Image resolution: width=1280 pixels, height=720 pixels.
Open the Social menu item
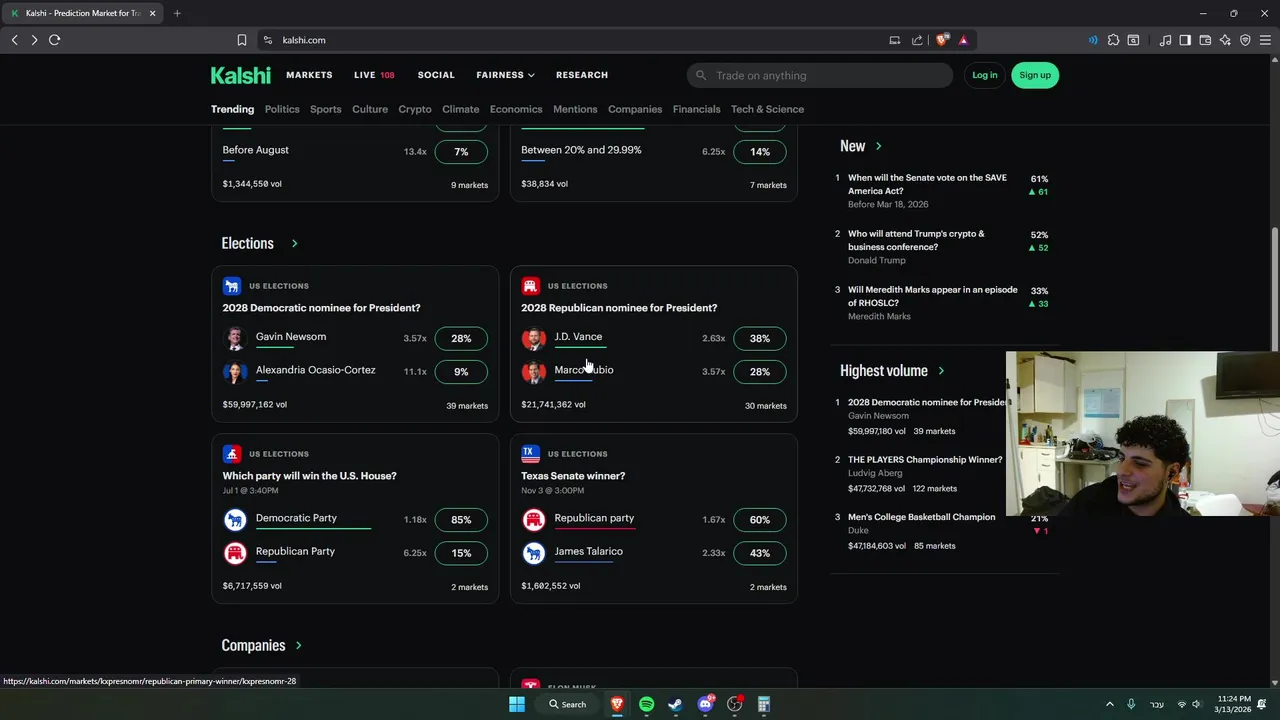(436, 75)
